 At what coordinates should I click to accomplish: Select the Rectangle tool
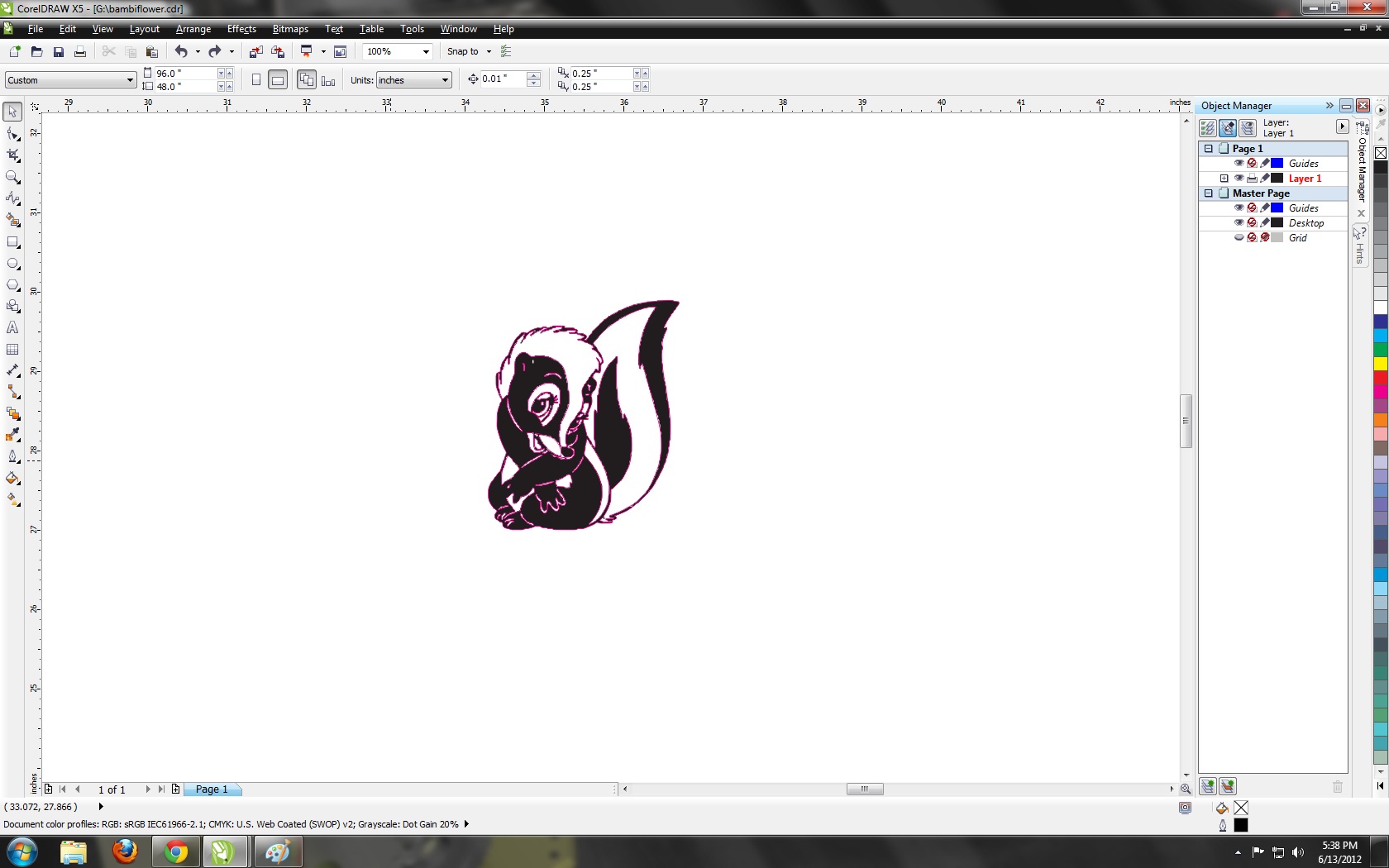(12, 242)
